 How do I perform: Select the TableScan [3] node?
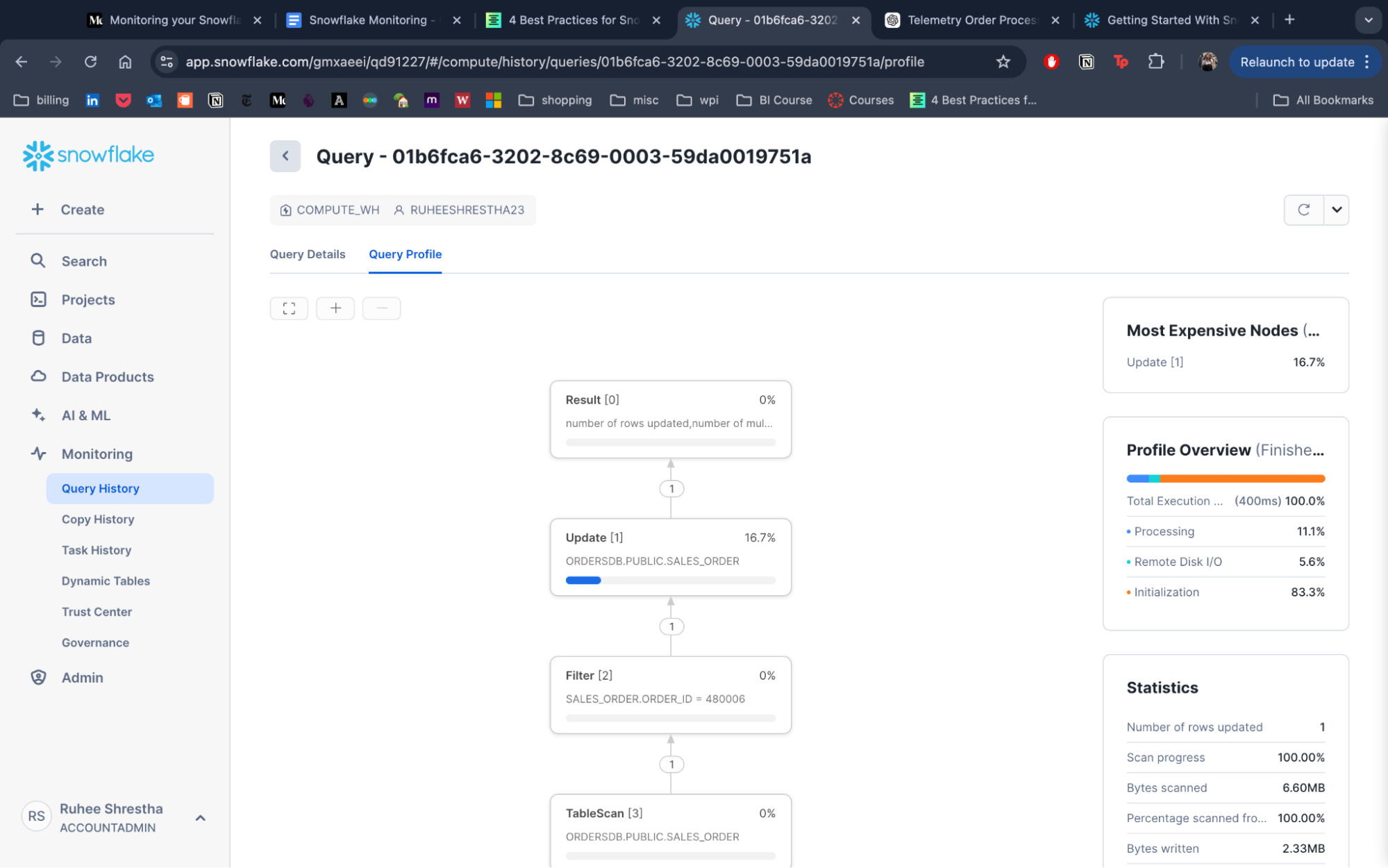(x=671, y=831)
